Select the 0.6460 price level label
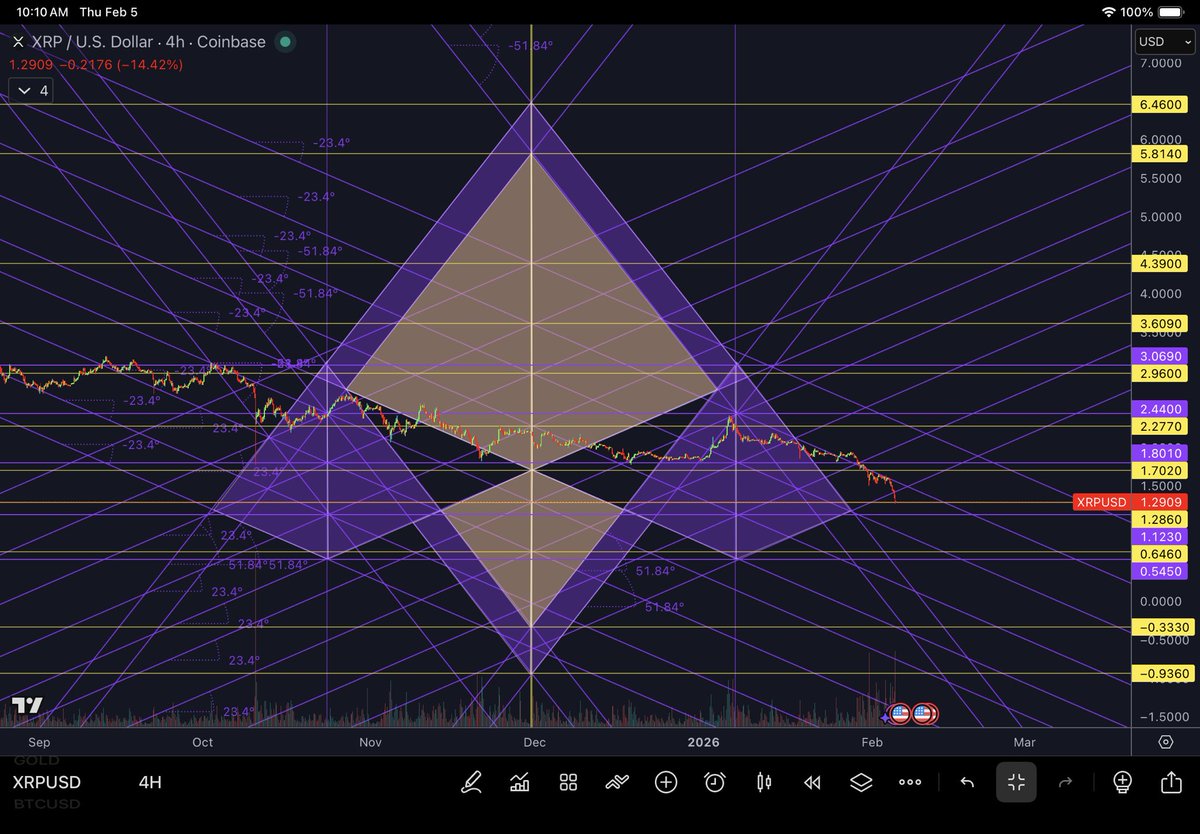1200x834 pixels. pos(1161,554)
